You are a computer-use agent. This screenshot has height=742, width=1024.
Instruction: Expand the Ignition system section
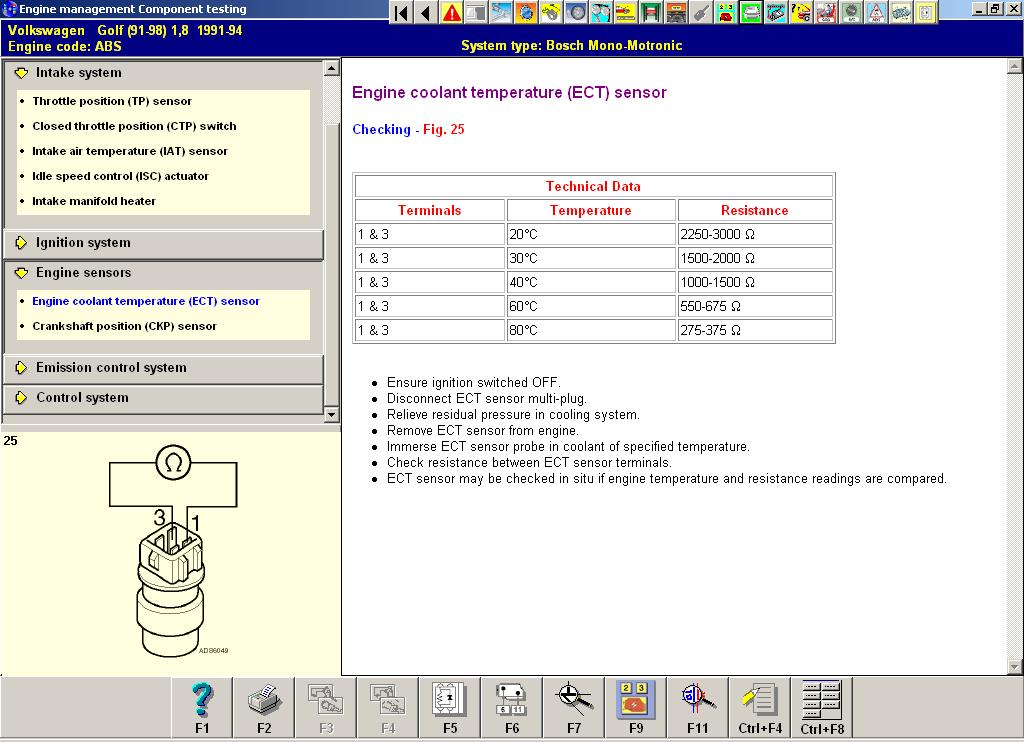[83, 243]
